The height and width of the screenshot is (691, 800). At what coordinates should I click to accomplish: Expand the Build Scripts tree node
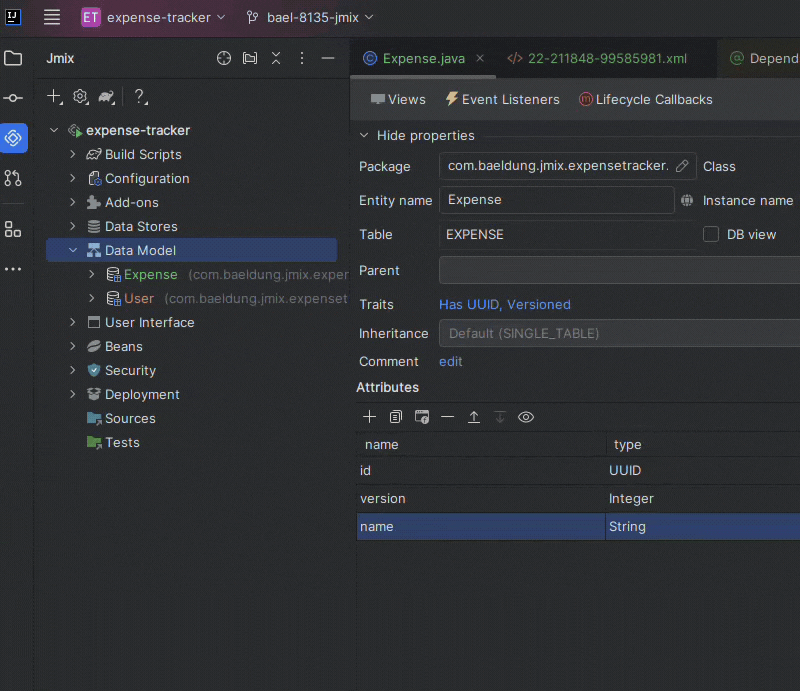[x=72, y=154]
